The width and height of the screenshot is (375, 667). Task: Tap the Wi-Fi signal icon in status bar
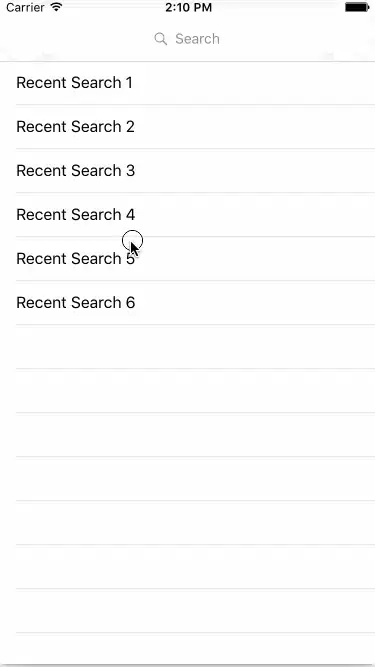coord(56,7)
